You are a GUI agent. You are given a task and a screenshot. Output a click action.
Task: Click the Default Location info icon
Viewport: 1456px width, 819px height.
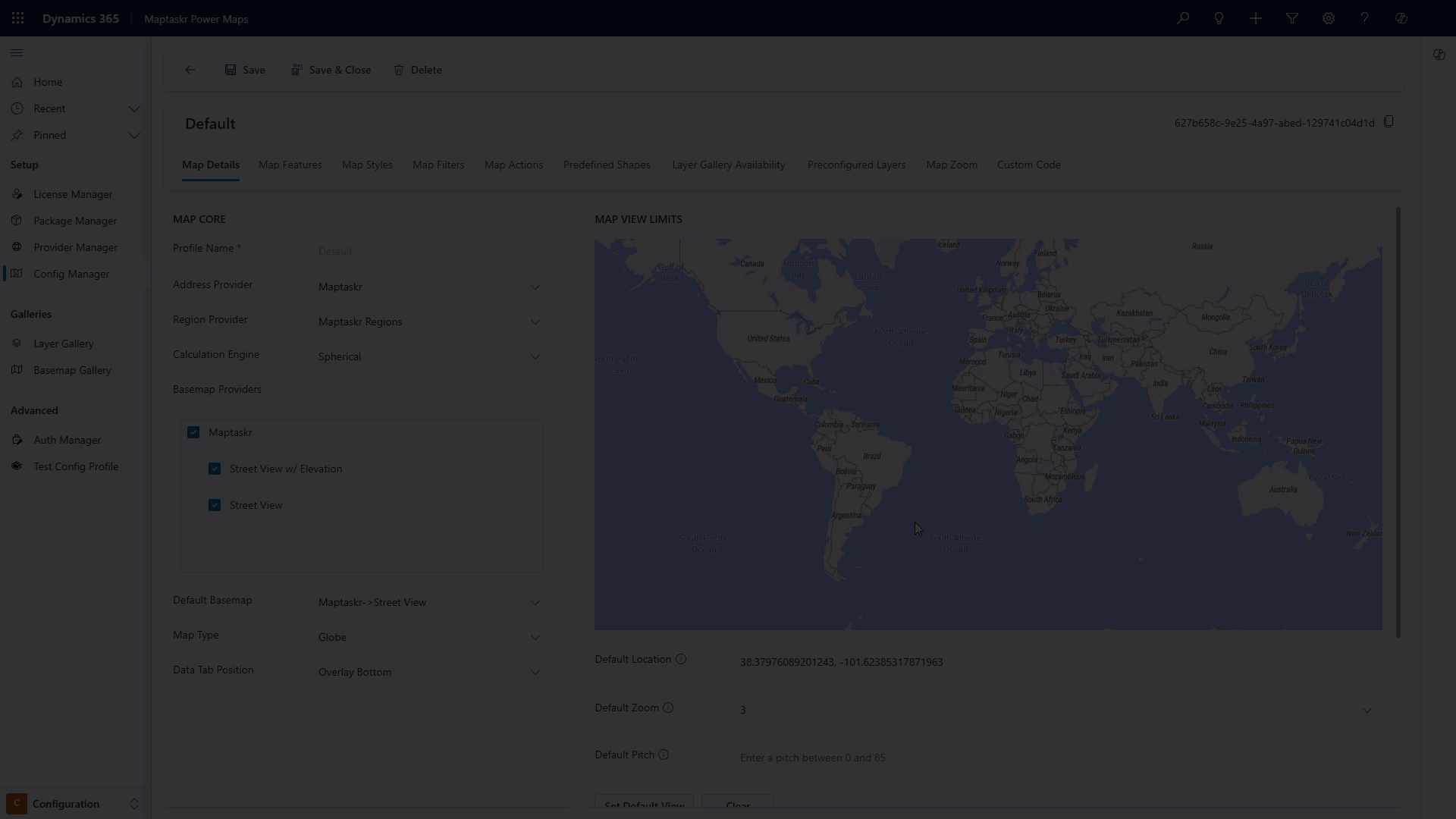click(x=681, y=659)
